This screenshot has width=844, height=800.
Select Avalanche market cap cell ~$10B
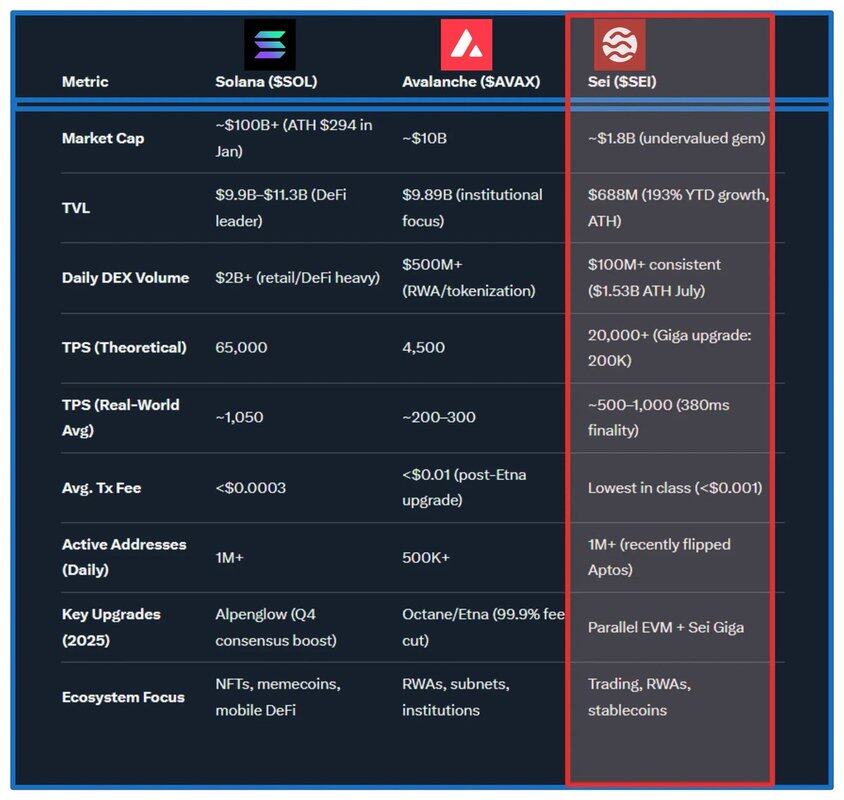pos(424,138)
